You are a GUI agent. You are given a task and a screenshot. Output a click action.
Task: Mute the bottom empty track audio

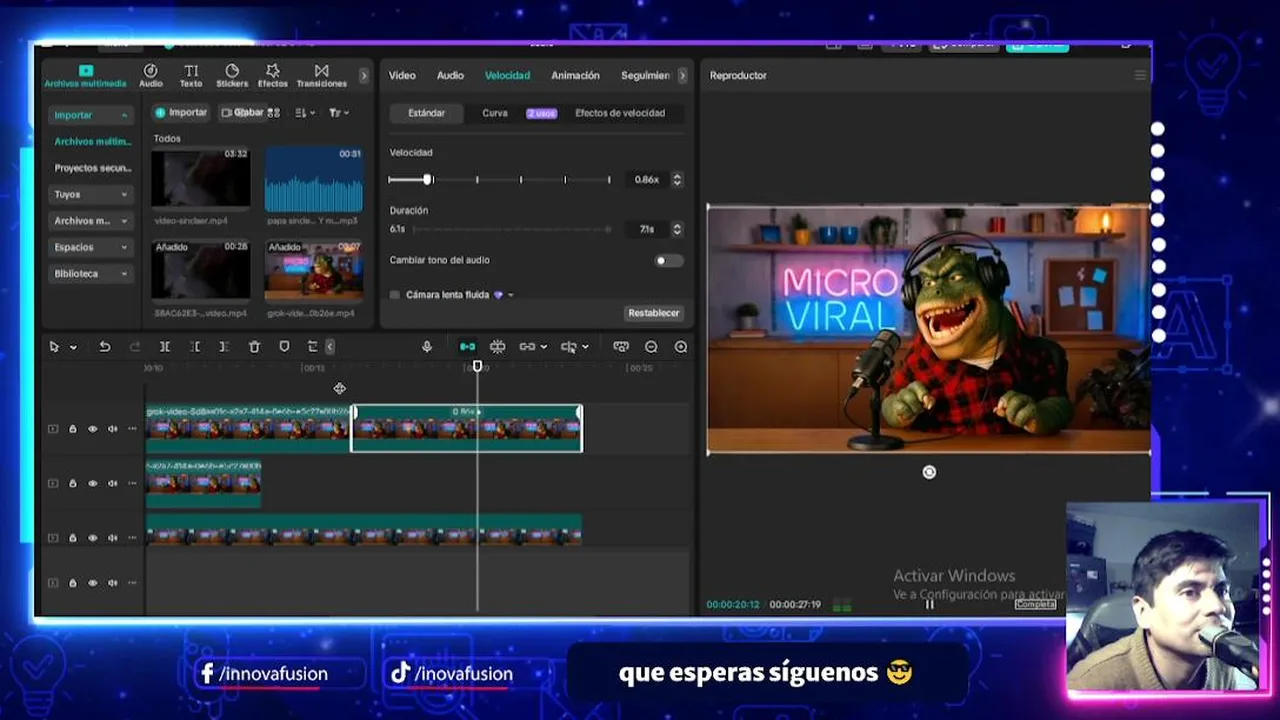tap(112, 583)
